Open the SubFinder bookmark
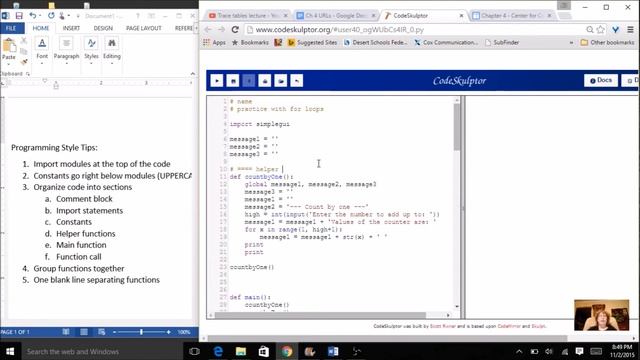The image size is (640, 360). tap(502, 42)
